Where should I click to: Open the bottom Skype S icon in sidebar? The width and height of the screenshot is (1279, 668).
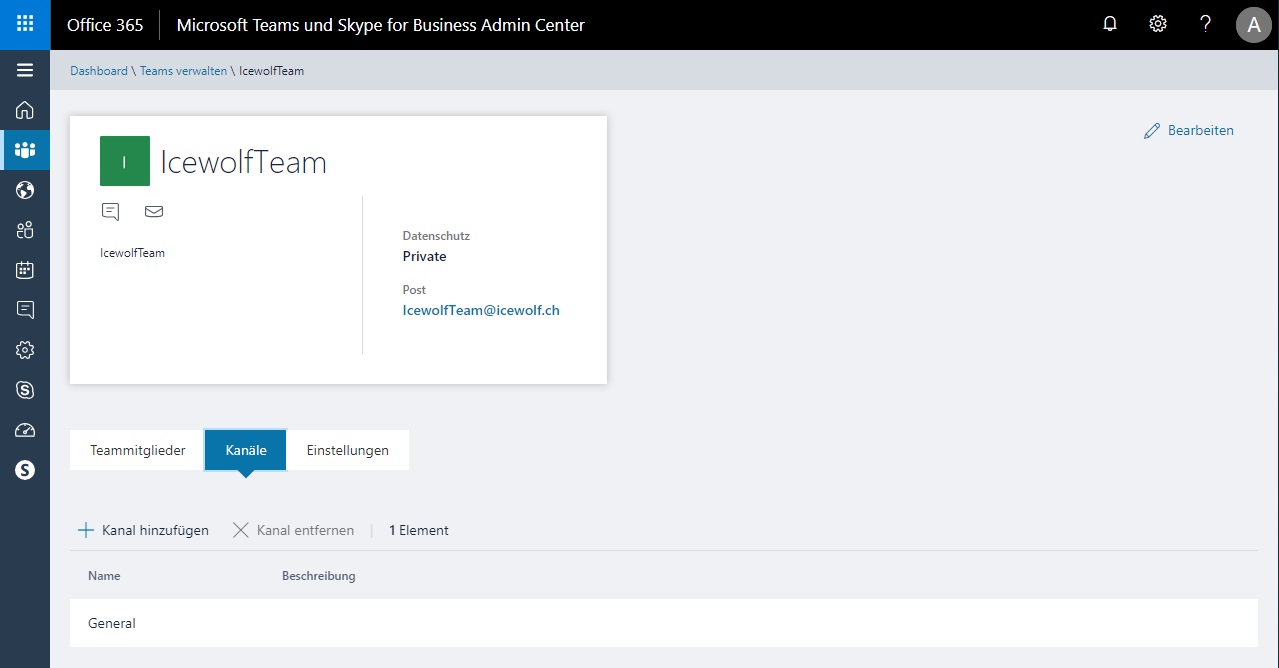pyautogui.click(x=25, y=470)
